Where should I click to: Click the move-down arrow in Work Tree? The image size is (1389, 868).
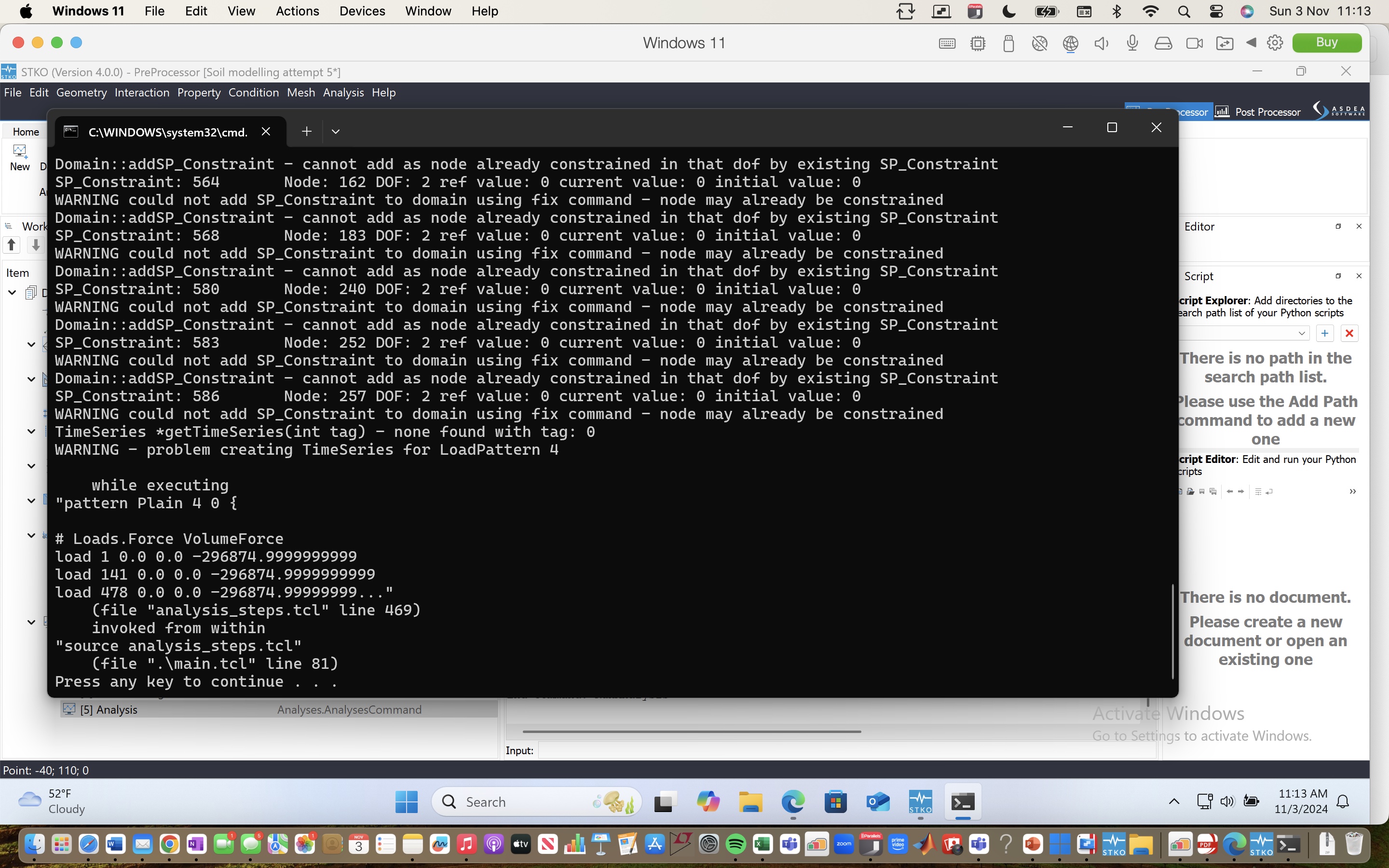[x=36, y=245]
